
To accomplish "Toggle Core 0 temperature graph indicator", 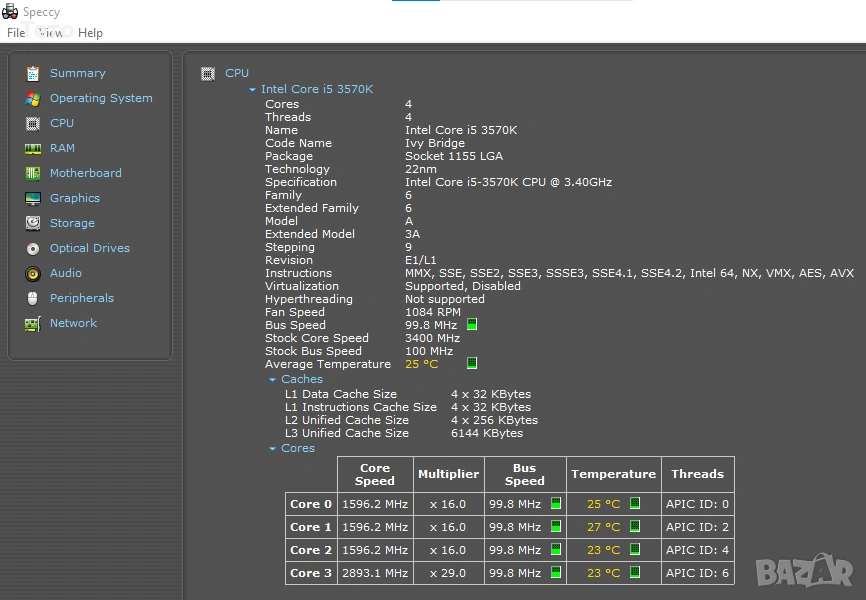I will [x=634, y=504].
